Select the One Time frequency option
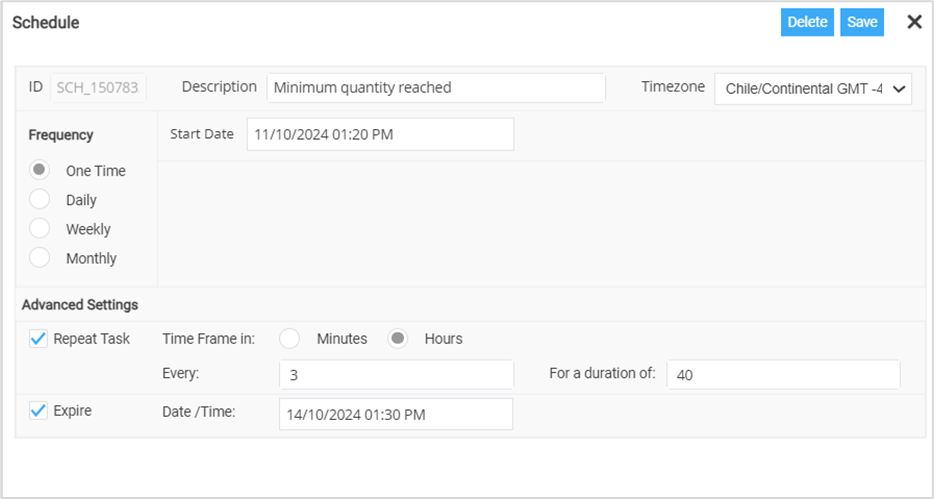934x499 pixels. pyautogui.click(x=41, y=170)
